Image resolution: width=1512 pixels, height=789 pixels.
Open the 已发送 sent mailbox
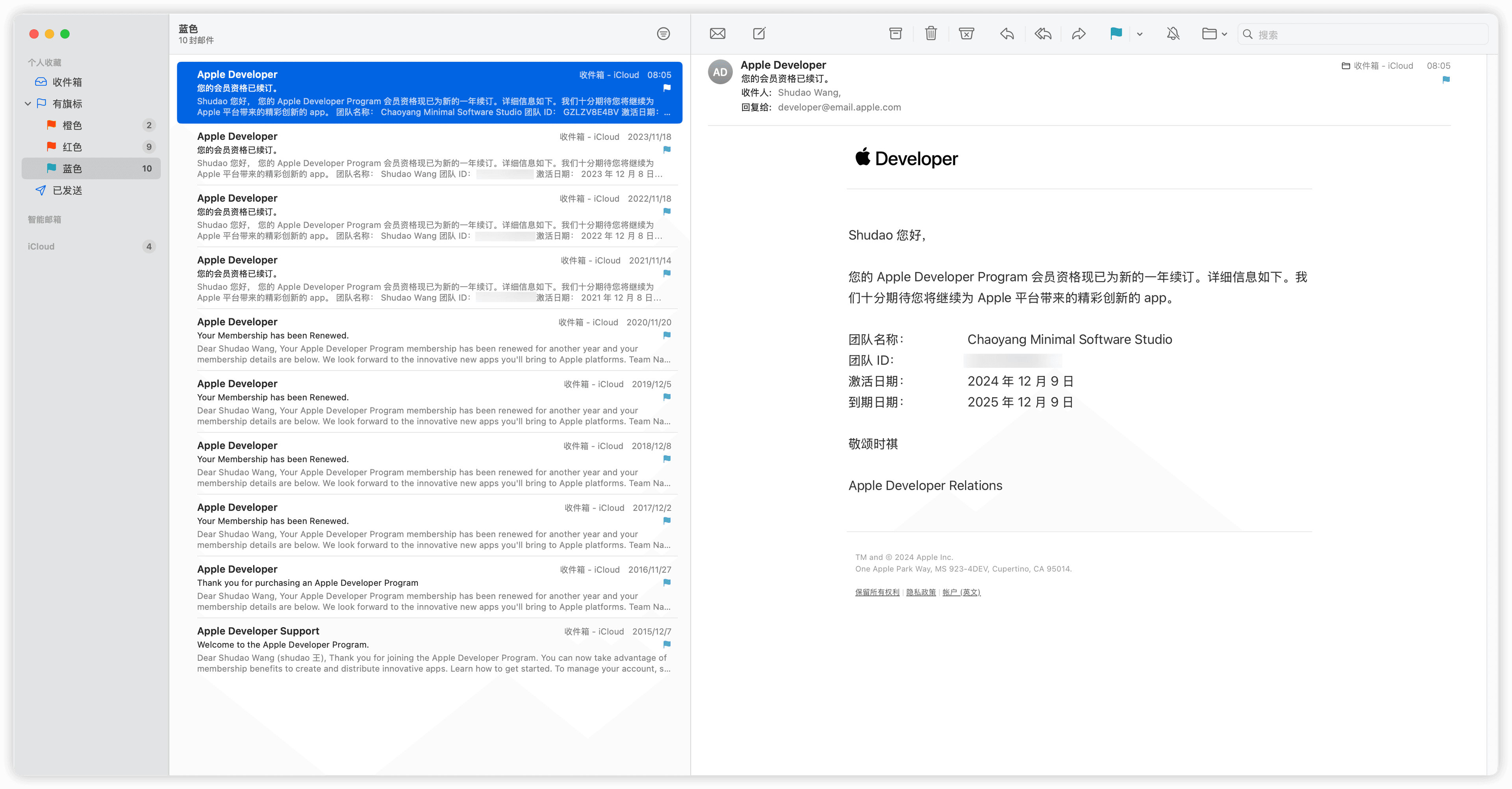click(x=67, y=190)
